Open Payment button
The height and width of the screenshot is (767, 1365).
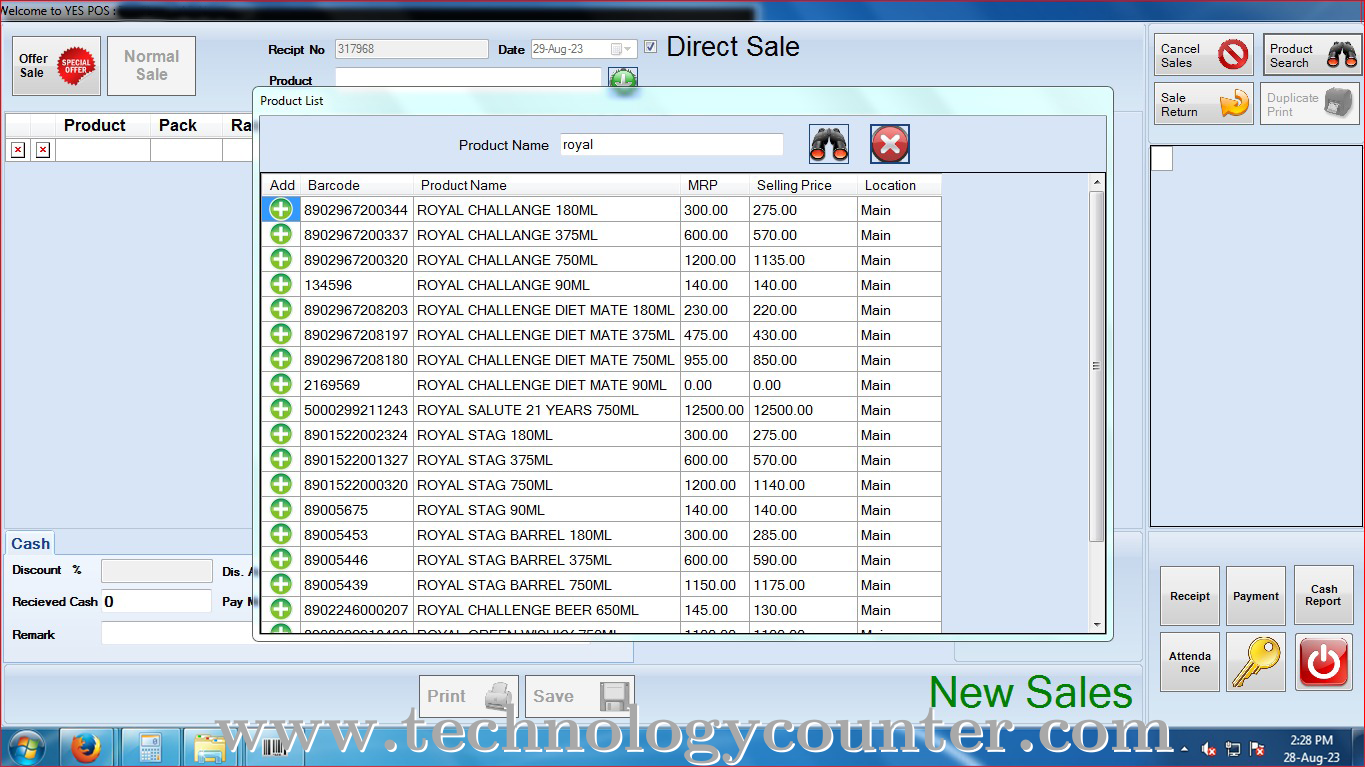pyautogui.click(x=1256, y=596)
